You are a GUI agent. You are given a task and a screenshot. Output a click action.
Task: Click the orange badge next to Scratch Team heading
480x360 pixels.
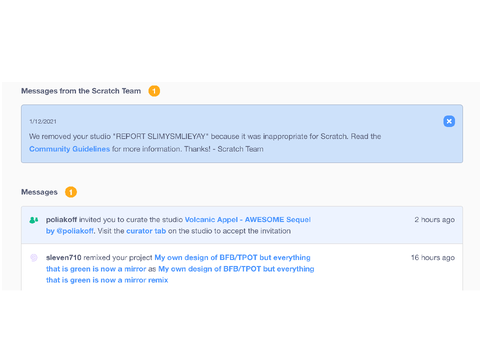[154, 91]
